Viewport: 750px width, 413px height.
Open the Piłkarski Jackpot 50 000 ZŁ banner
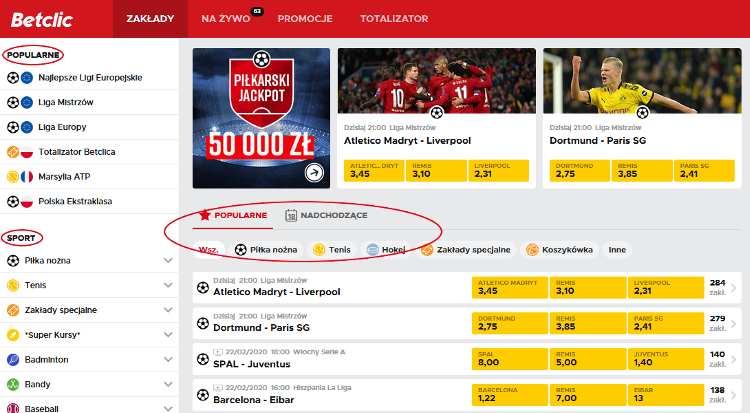pyautogui.click(x=261, y=118)
